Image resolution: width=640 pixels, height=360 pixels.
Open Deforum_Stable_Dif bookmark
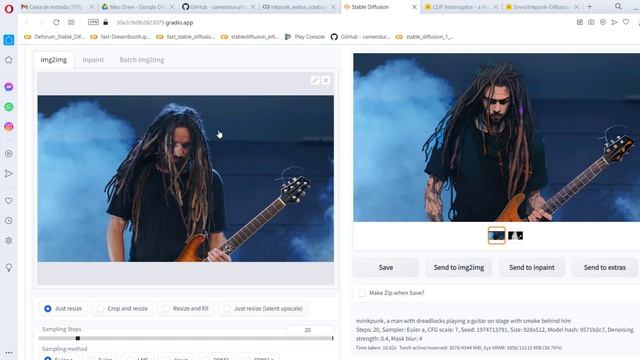pyautogui.click(x=54, y=37)
